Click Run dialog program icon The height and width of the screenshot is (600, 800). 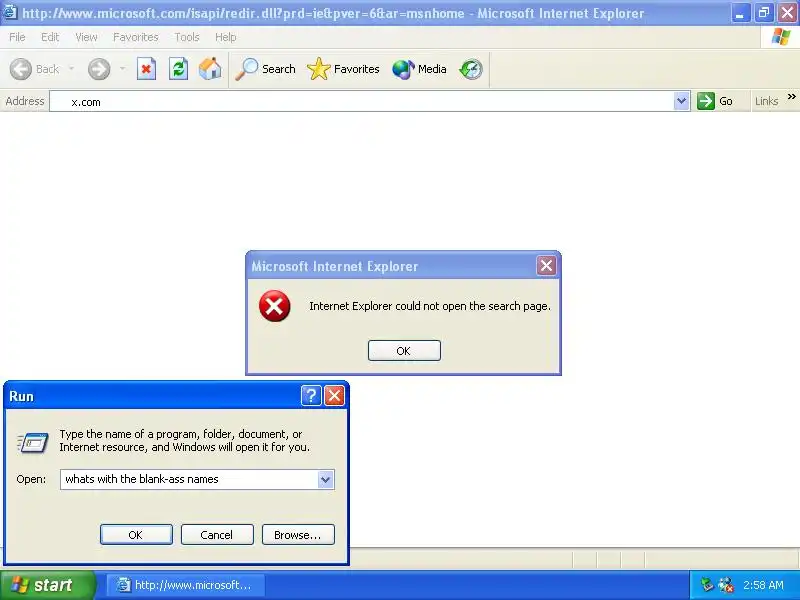[x=33, y=442]
